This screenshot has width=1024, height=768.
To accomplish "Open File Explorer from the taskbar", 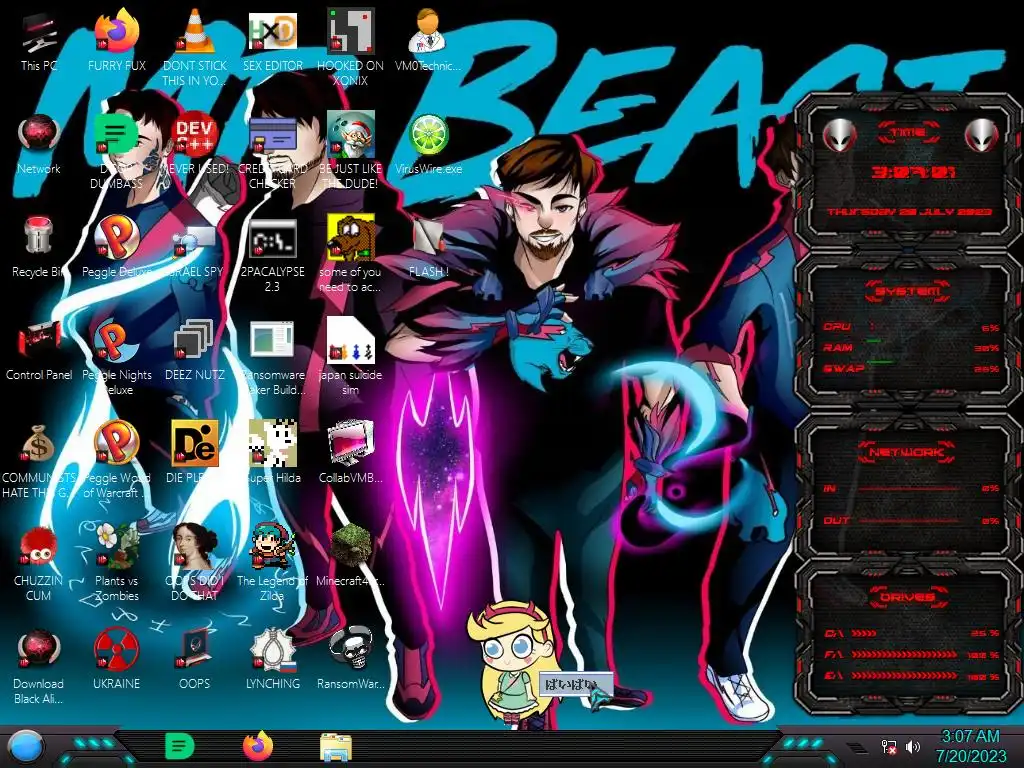I will point(336,748).
